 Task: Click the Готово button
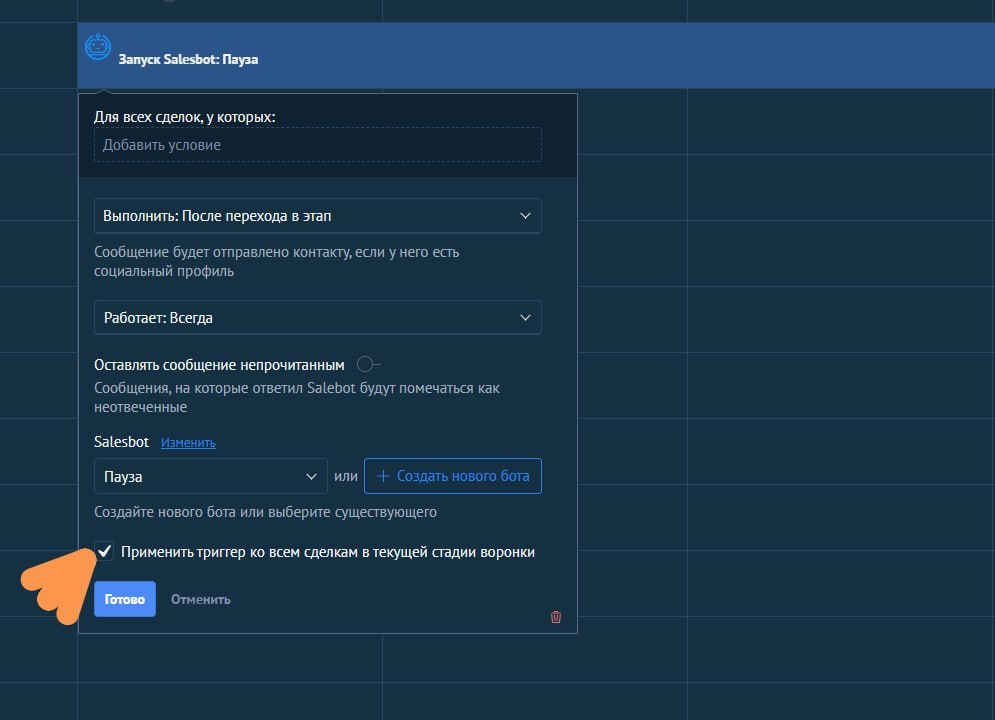click(x=125, y=599)
